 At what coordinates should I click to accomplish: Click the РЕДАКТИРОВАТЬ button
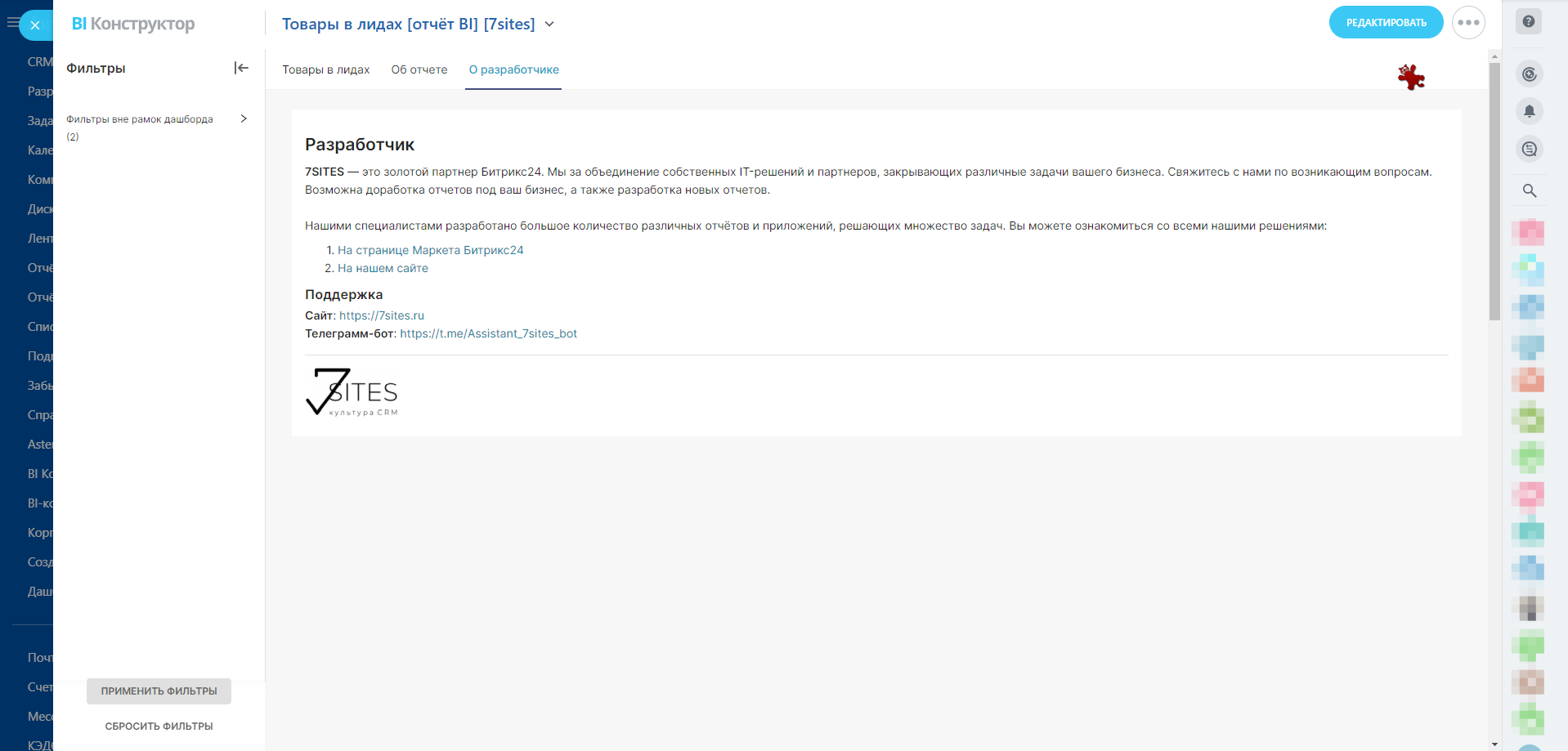[1387, 23]
